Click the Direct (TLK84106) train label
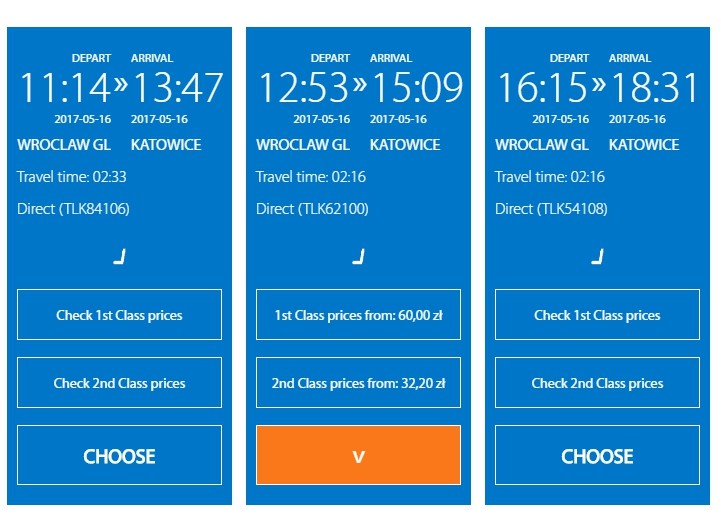721x514 pixels. click(x=73, y=209)
